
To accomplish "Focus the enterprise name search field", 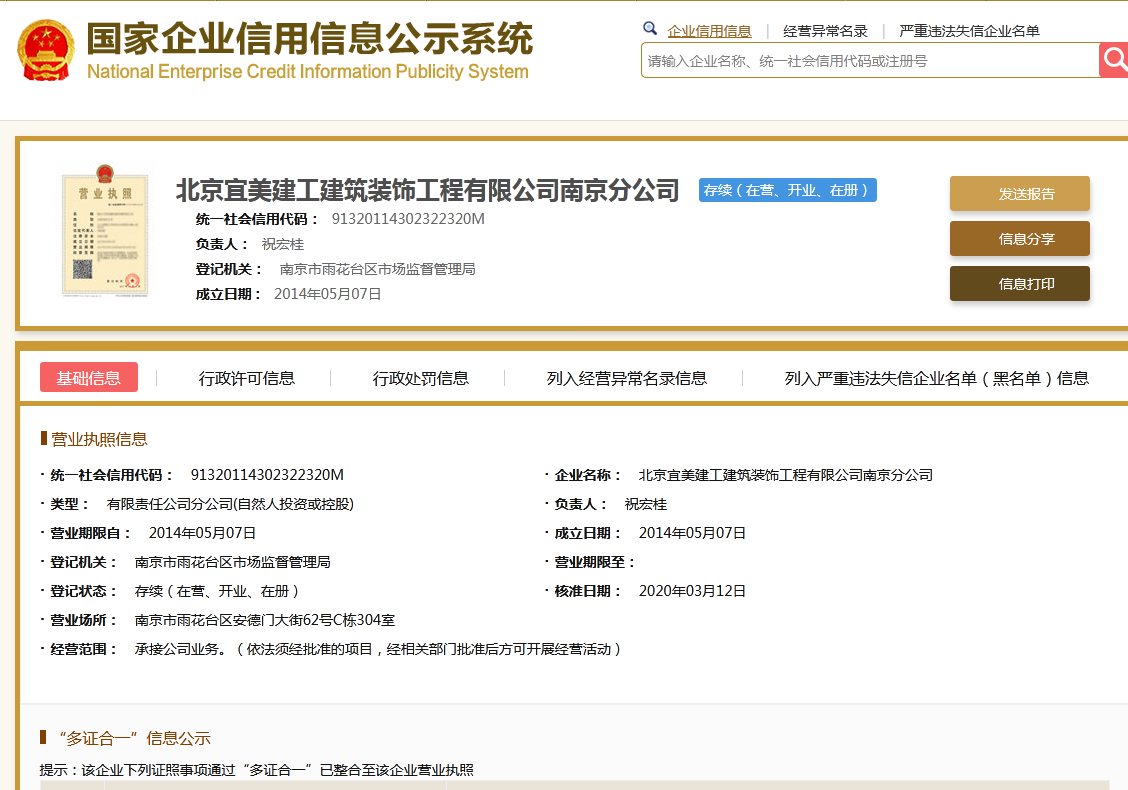I will click(870, 60).
